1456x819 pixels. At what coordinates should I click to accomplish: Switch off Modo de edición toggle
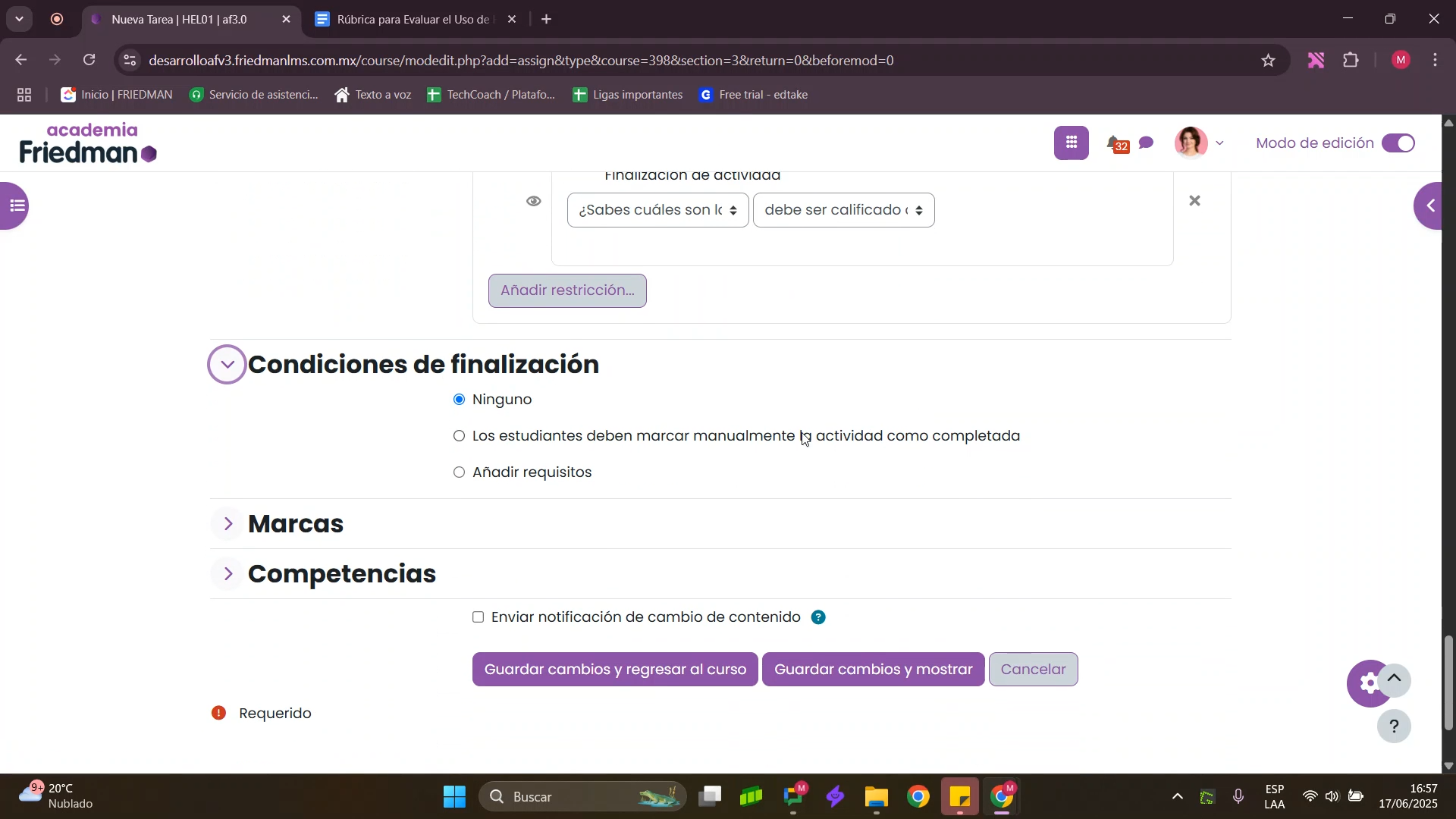point(1398,143)
